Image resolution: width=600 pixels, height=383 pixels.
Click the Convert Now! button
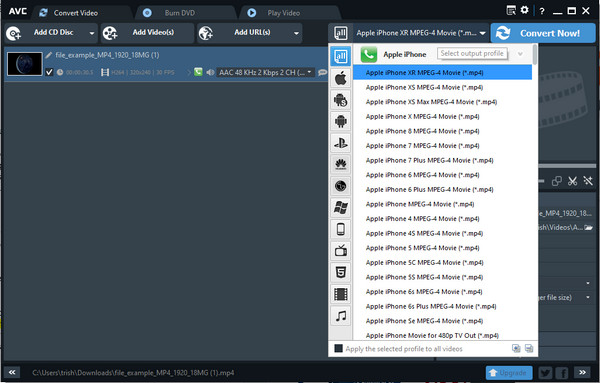click(543, 33)
